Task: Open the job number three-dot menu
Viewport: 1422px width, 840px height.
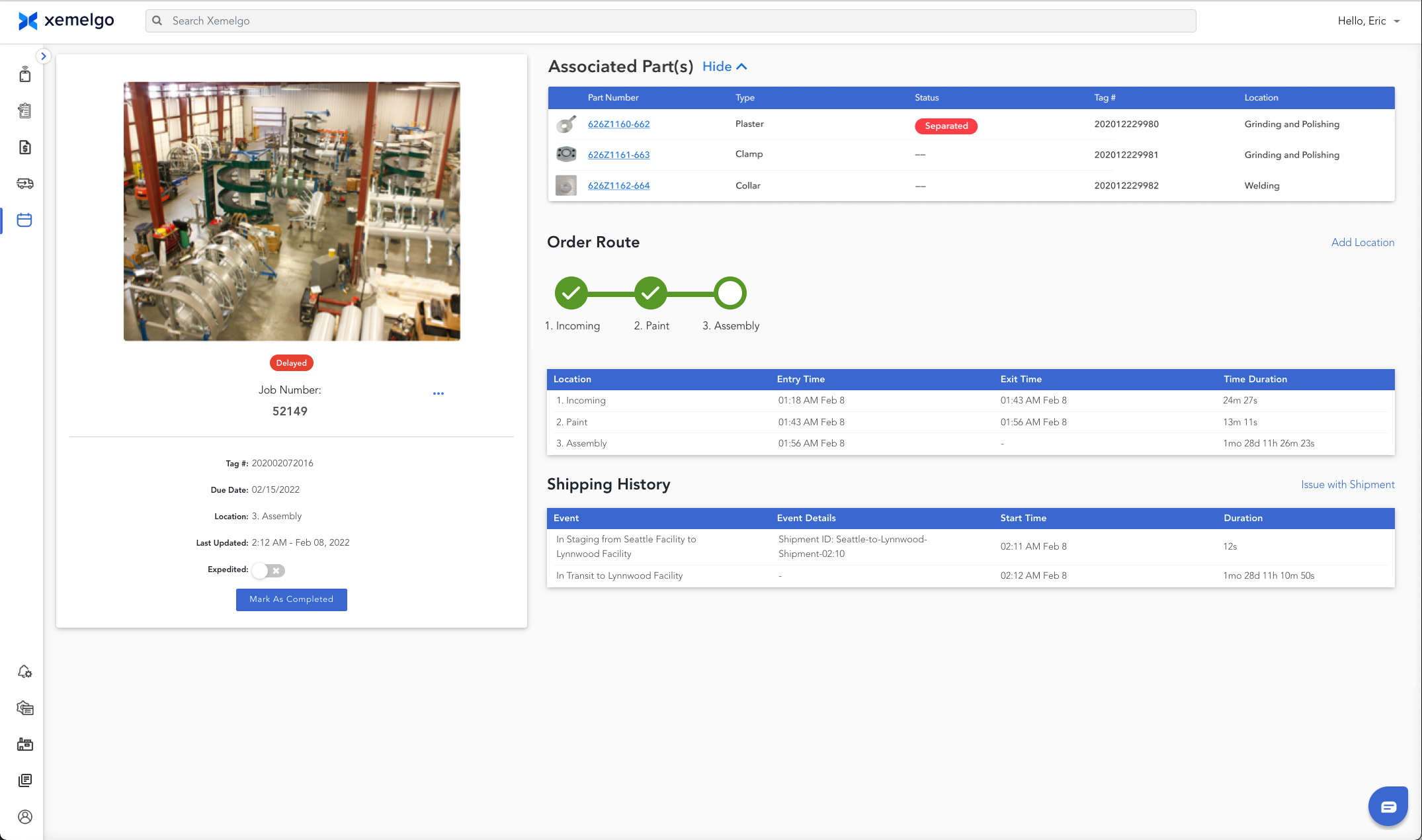Action: click(439, 394)
